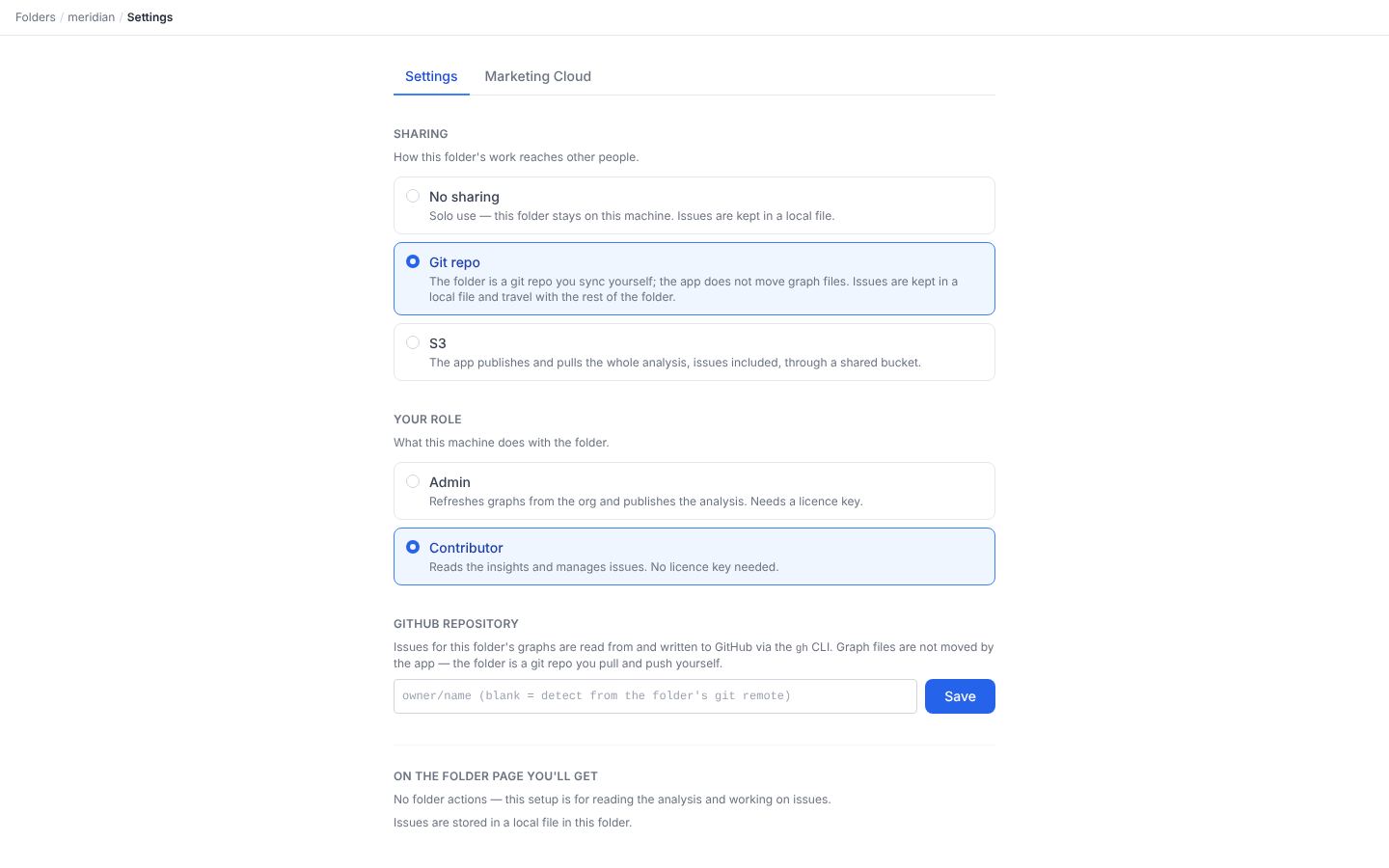
Task: Click the Git repo option description text
Action: (694, 289)
